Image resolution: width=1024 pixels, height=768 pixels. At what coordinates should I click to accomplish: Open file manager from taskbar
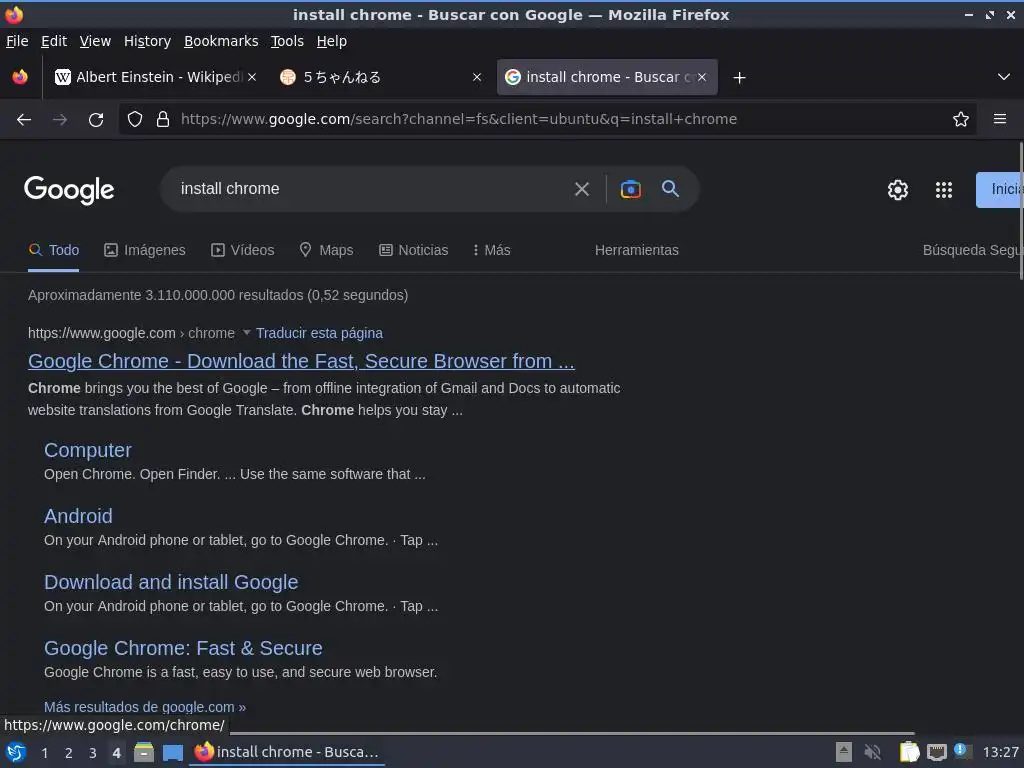click(x=144, y=753)
